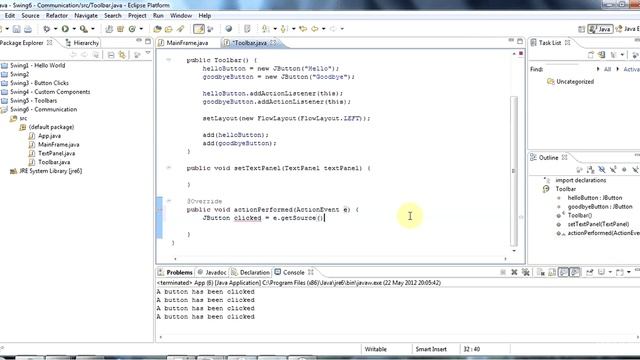Click Remove All Terminated Launches in Console
640x360 pixels.
tap(526, 272)
